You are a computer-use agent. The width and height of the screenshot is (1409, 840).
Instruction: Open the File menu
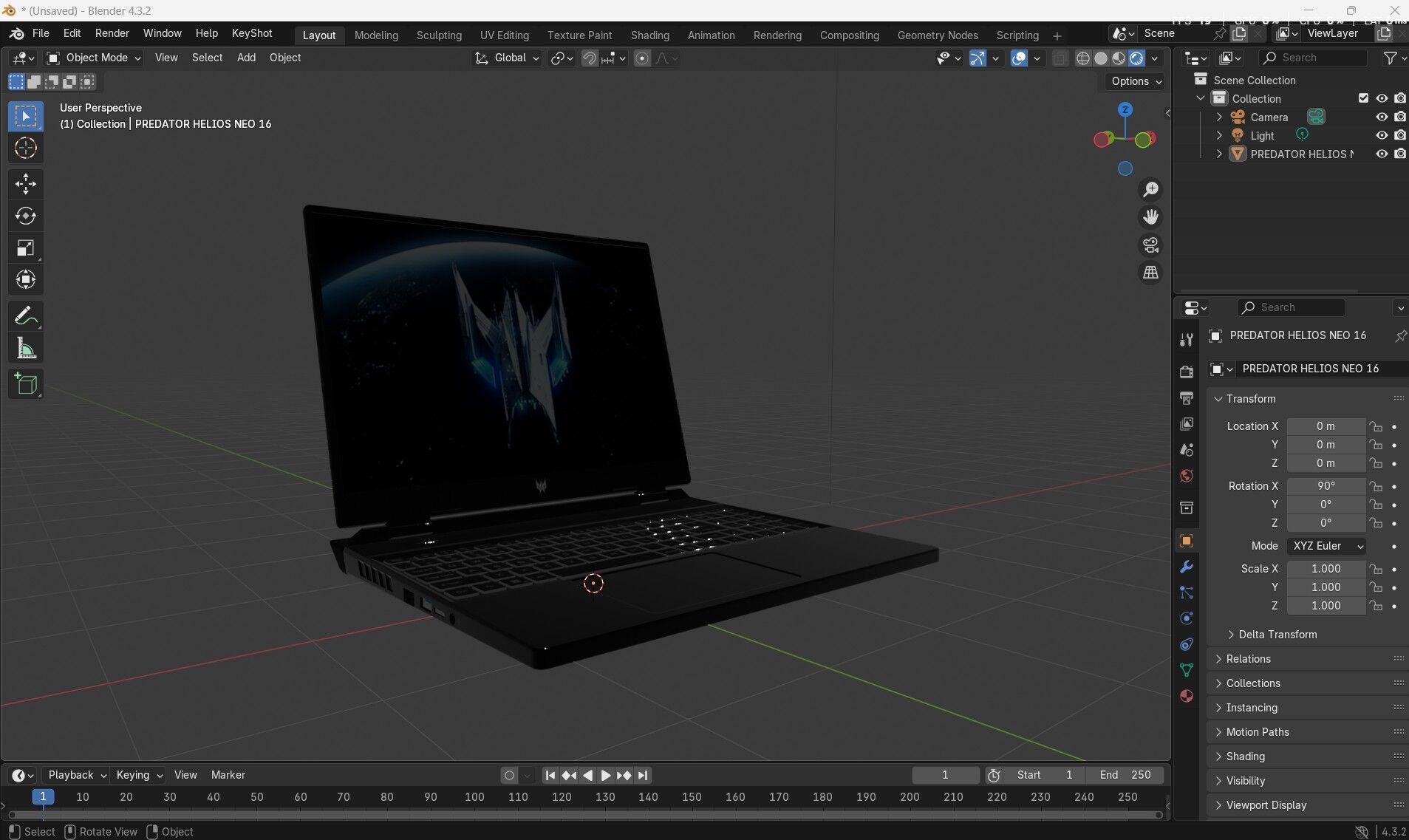pyautogui.click(x=41, y=33)
